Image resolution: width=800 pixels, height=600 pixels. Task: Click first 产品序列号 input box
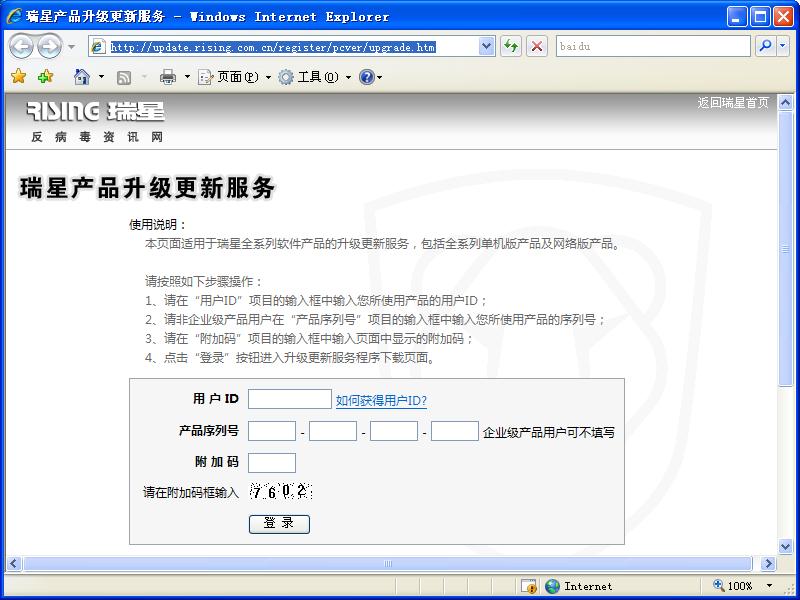click(x=272, y=431)
